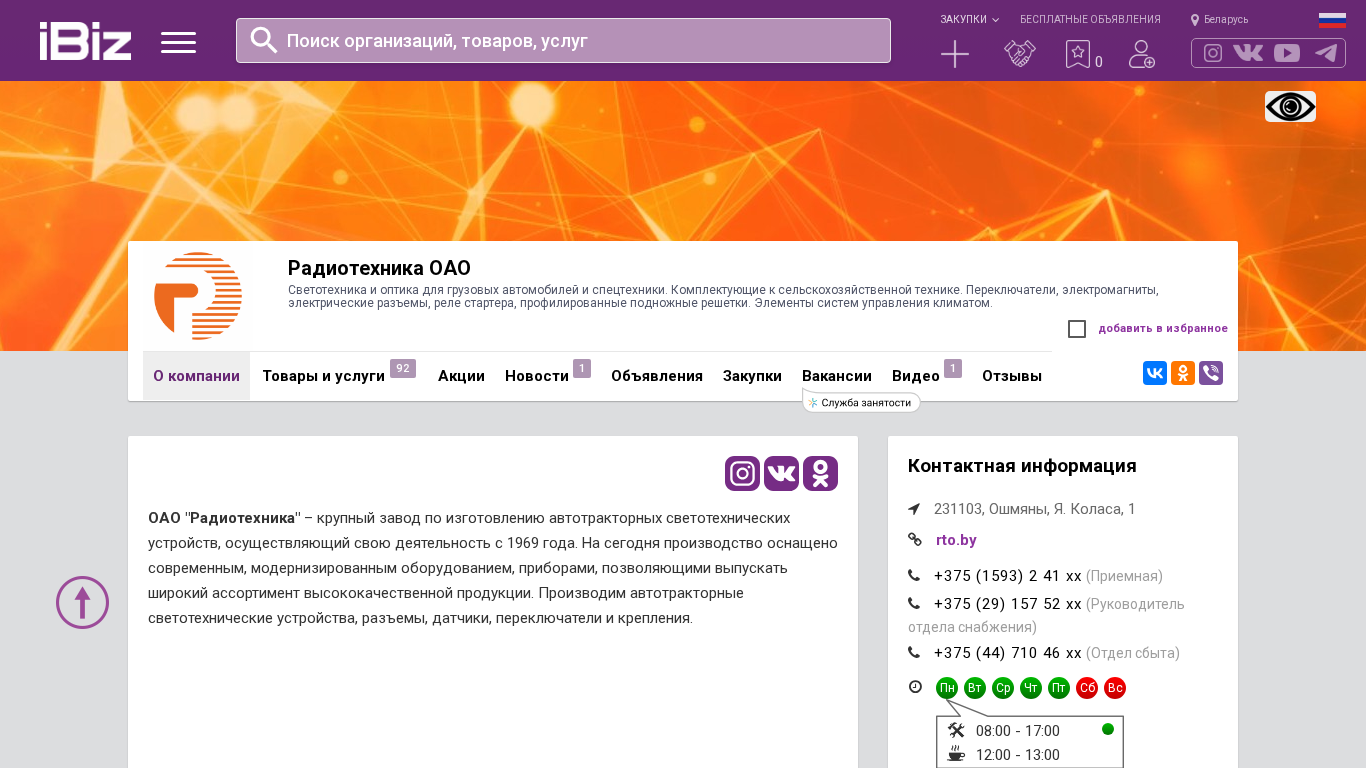Open the О компании tab
Viewport: 1366px width, 768px height.
coord(196,376)
